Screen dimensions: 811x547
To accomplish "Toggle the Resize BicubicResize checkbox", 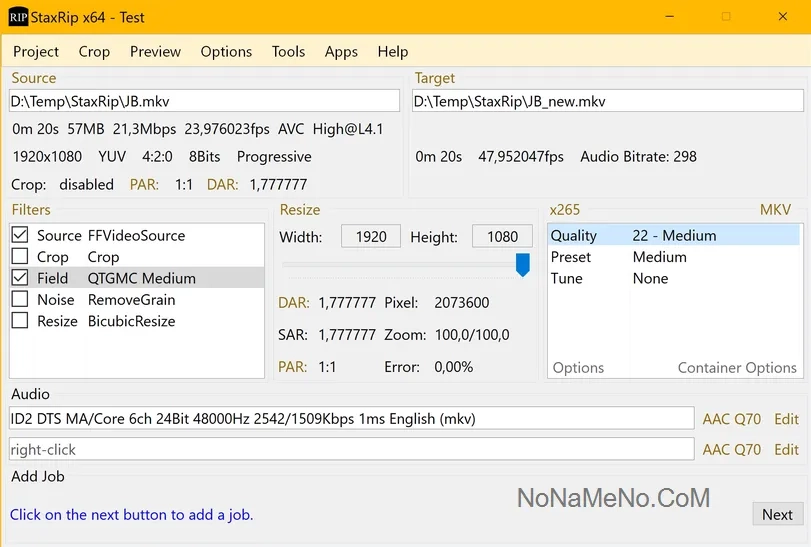I will coord(20,321).
